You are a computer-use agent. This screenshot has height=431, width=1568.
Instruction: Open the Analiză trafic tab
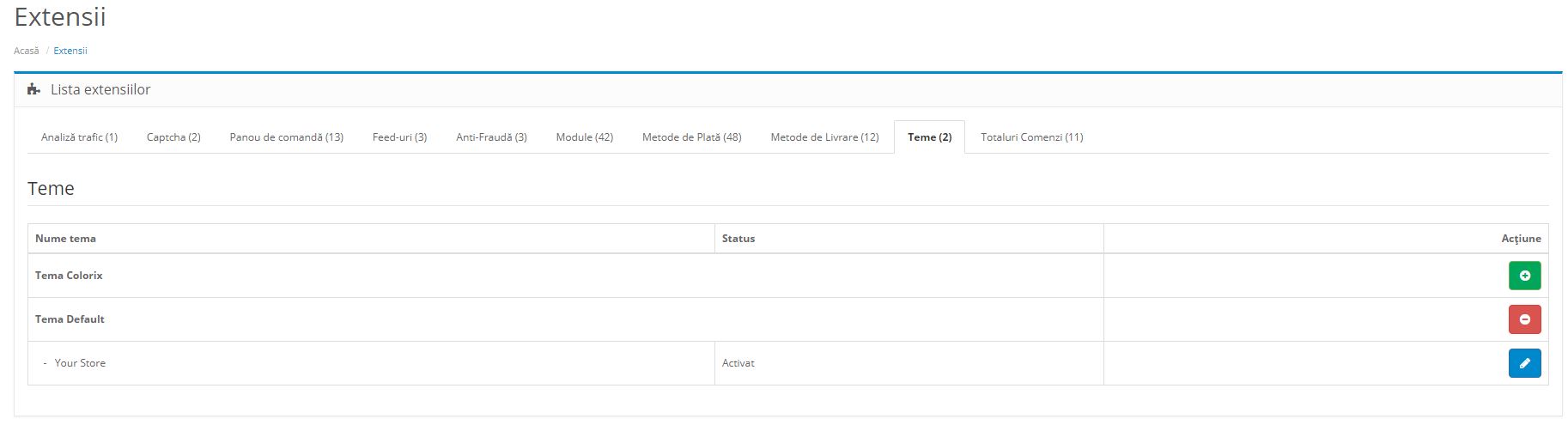tap(79, 137)
